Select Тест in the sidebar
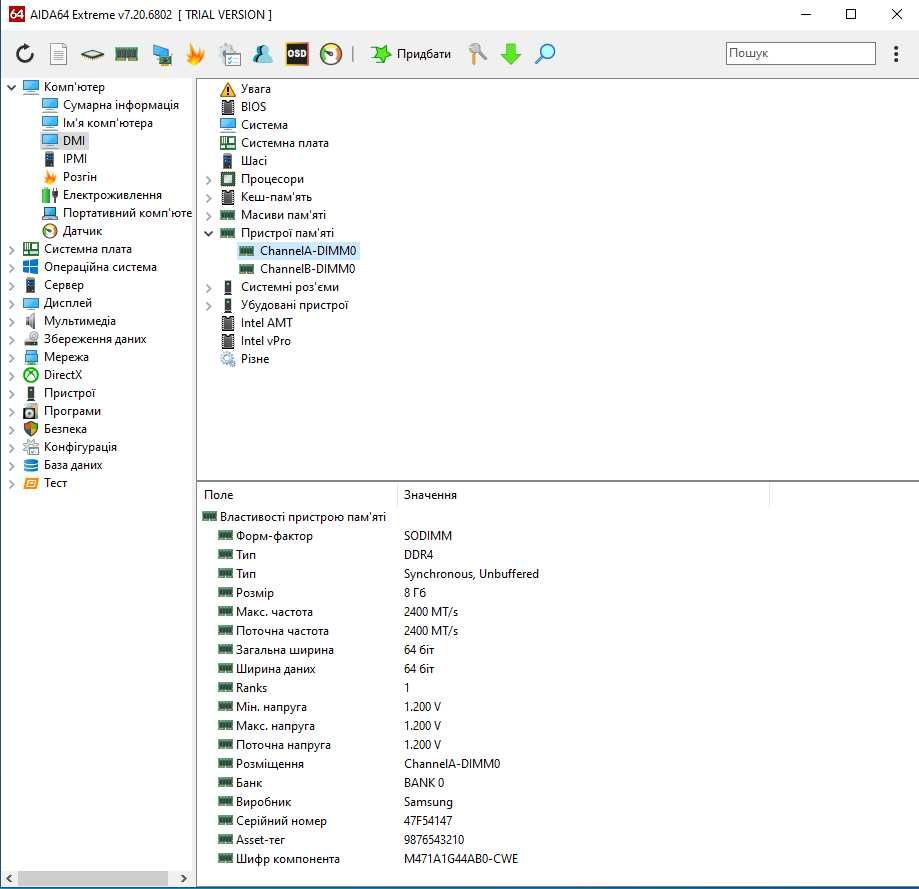The width and height of the screenshot is (919, 889). (x=55, y=483)
